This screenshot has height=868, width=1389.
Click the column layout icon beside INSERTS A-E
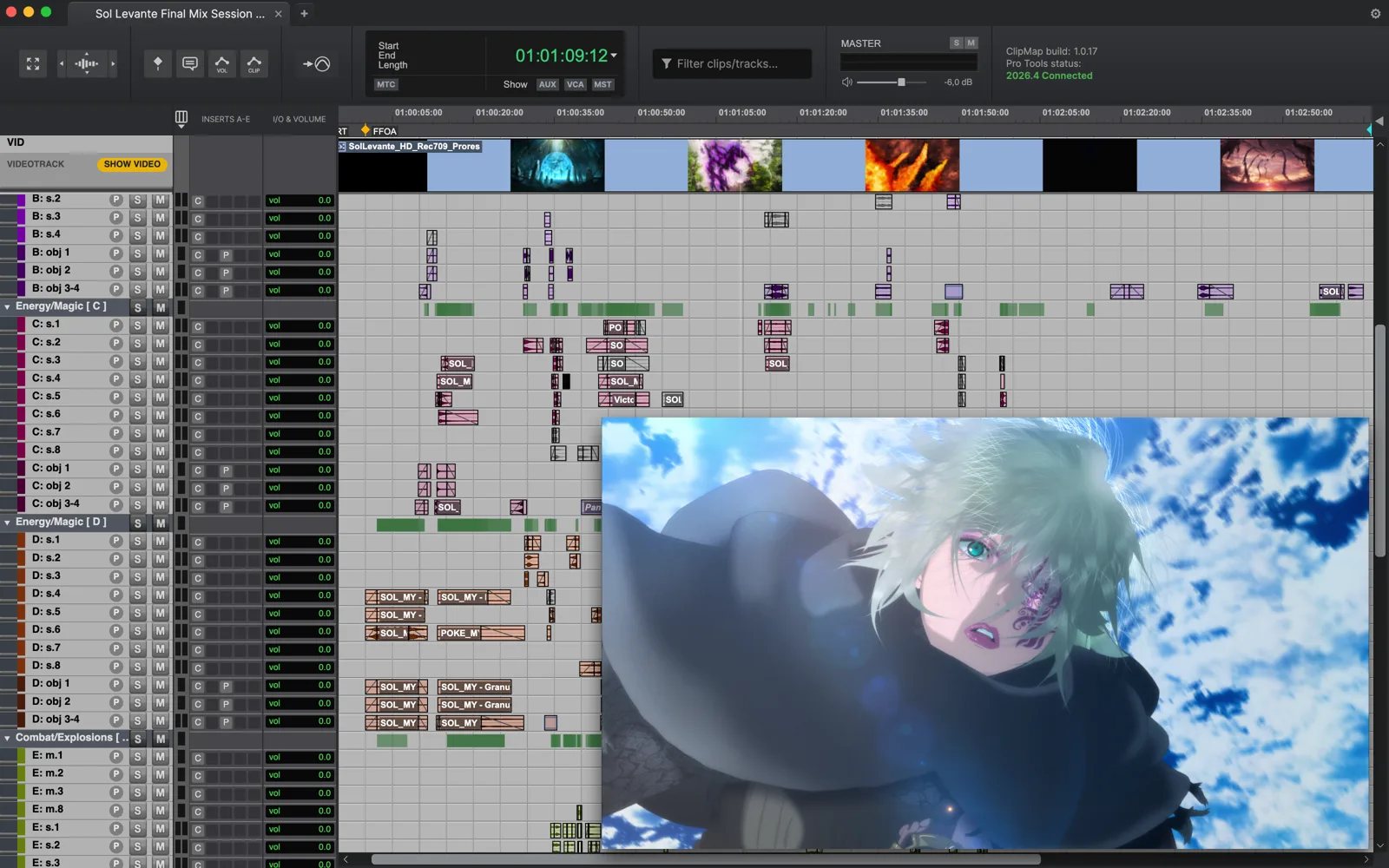click(181, 119)
